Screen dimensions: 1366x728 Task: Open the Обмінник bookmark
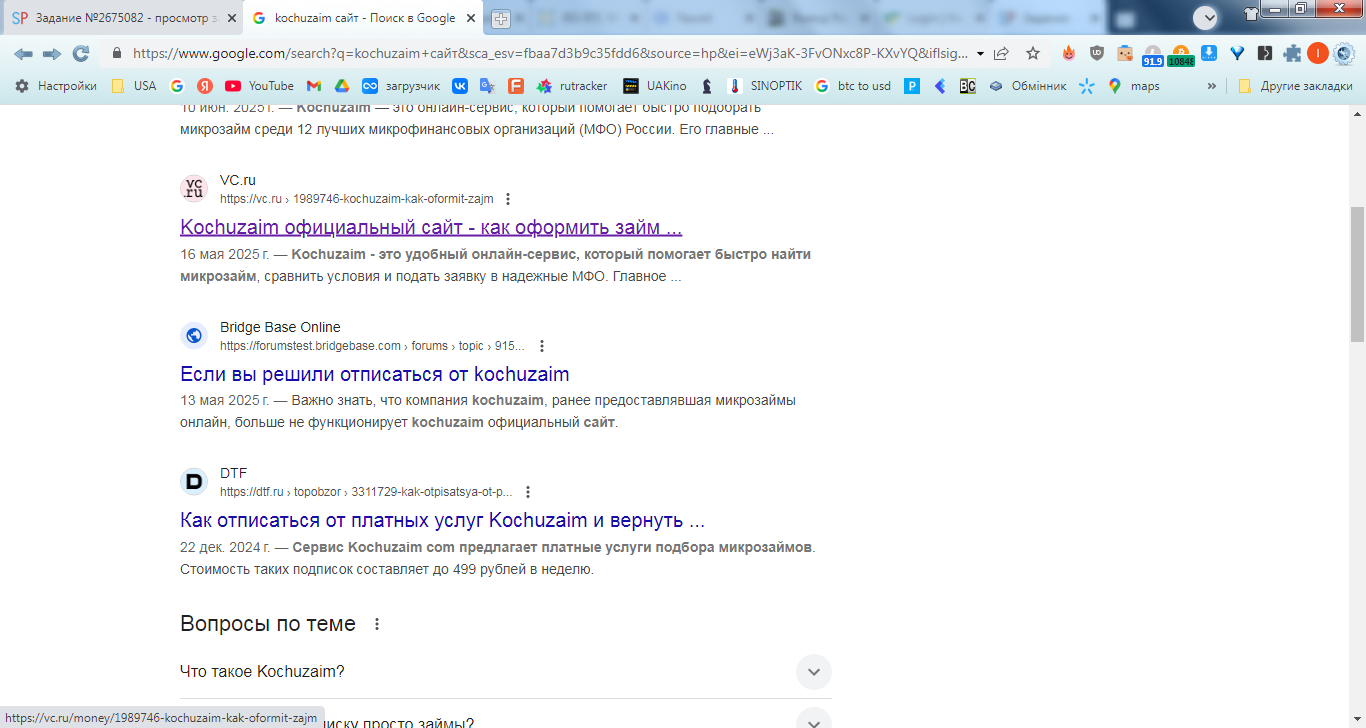tap(1028, 86)
